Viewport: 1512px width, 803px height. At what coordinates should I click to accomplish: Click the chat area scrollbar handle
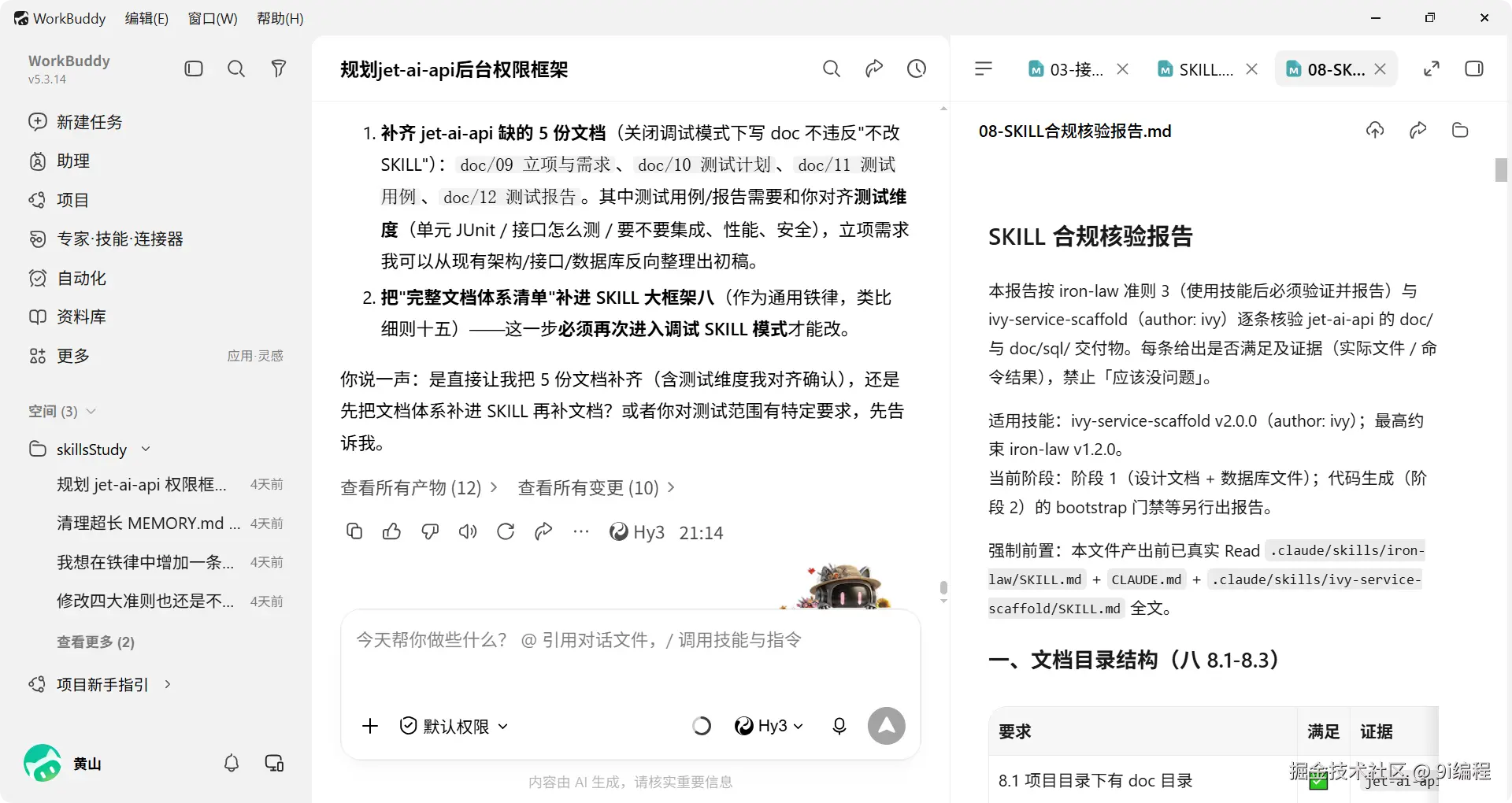tap(943, 588)
